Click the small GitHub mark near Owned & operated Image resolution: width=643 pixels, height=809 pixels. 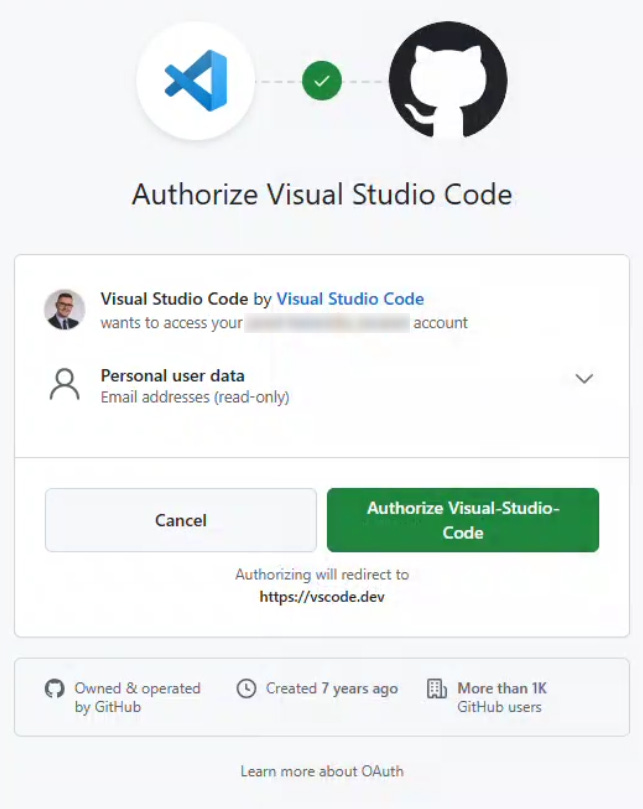(55, 688)
